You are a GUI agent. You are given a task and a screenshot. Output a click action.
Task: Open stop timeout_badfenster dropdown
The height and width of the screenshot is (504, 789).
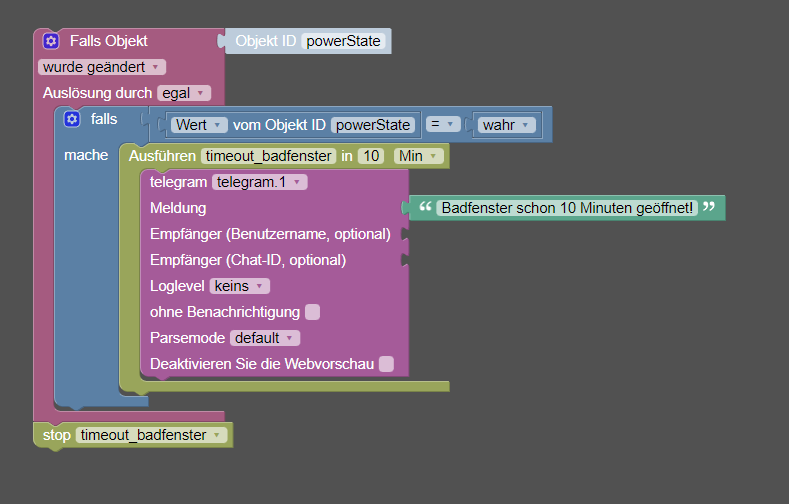click(x=151, y=435)
